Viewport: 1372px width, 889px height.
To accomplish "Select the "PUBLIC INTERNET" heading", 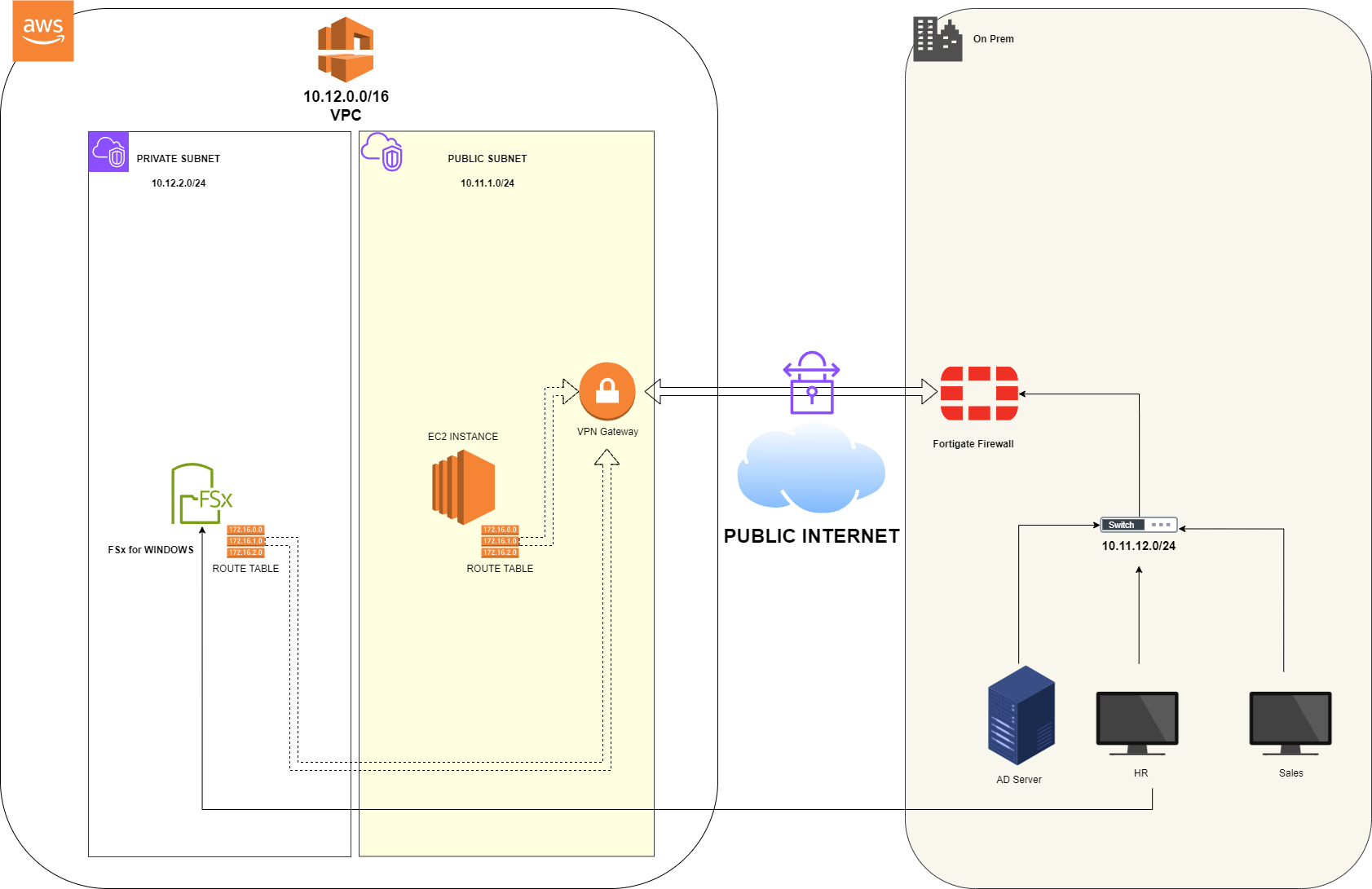I will coord(812,536).
